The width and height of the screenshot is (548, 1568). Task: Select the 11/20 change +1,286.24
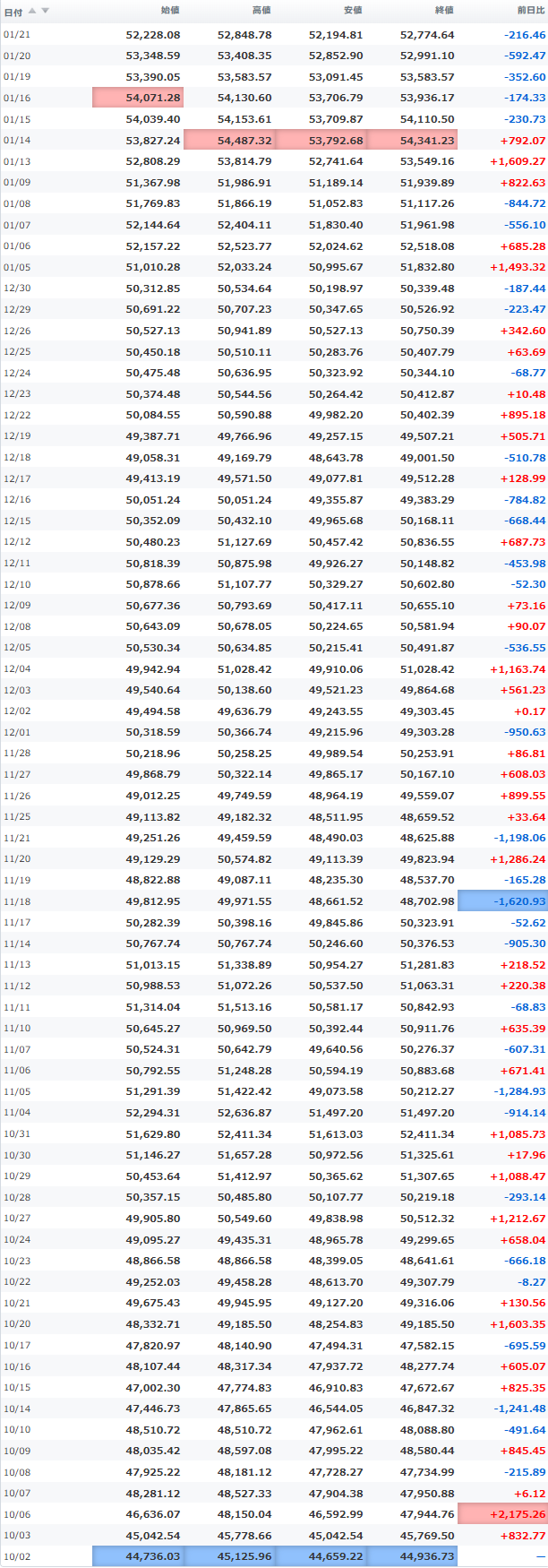tap(518, 859)
